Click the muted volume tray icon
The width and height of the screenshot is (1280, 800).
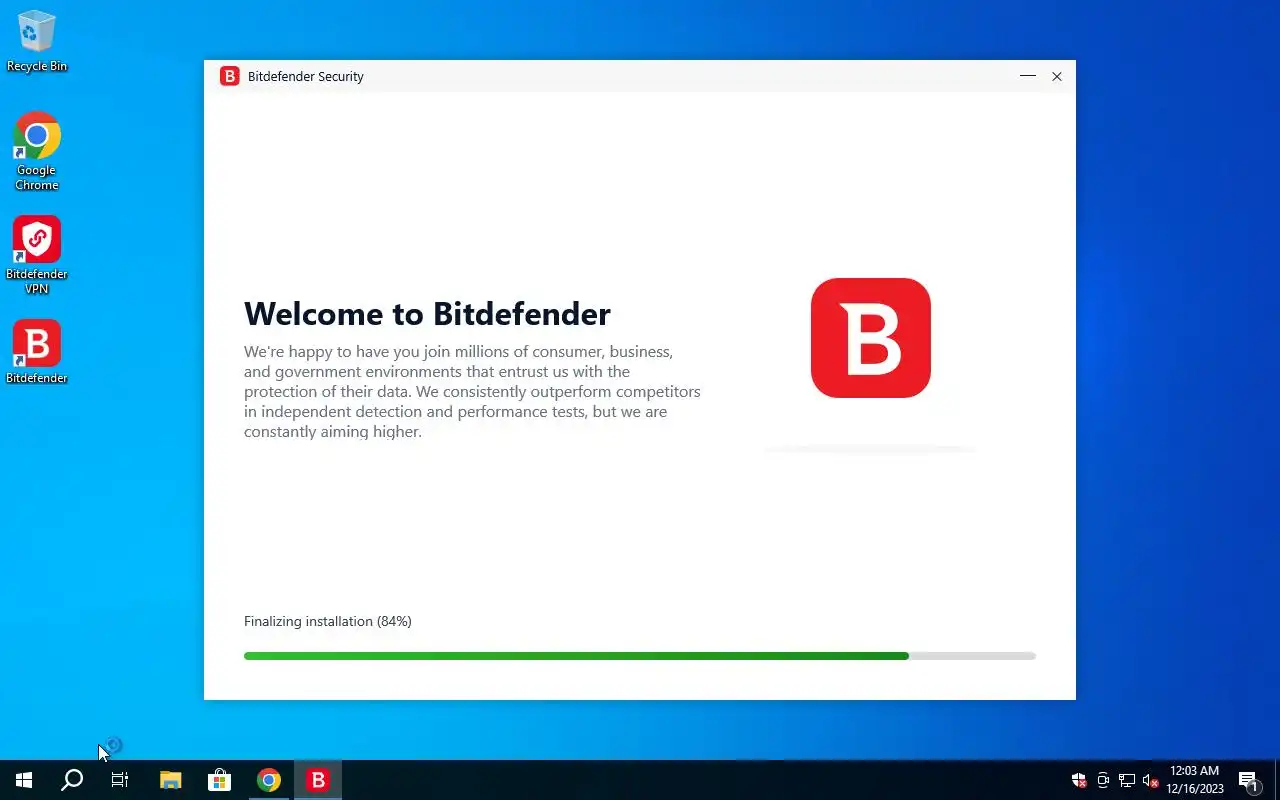pos(1151,780)
